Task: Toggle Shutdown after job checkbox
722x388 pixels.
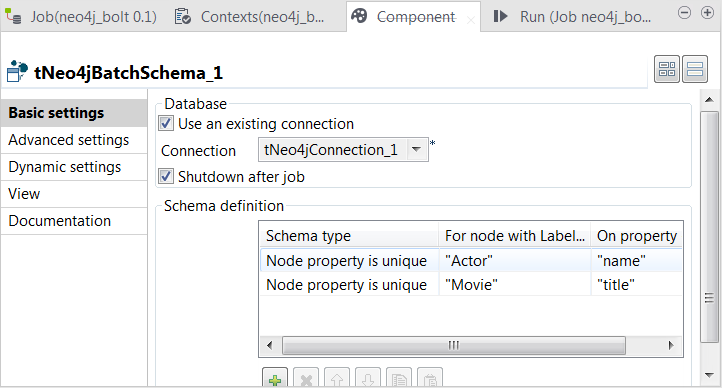Action: (166, 176)
